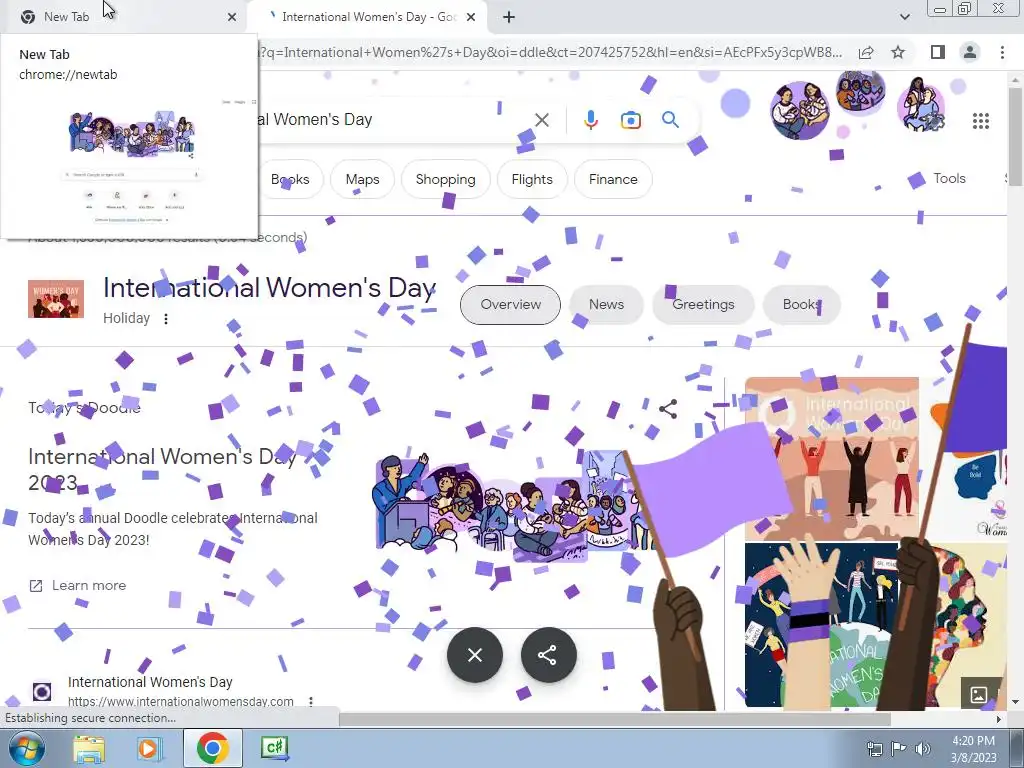1024x768 pixels.
Task: Search by image with camera icon
Action: point(630,120)
